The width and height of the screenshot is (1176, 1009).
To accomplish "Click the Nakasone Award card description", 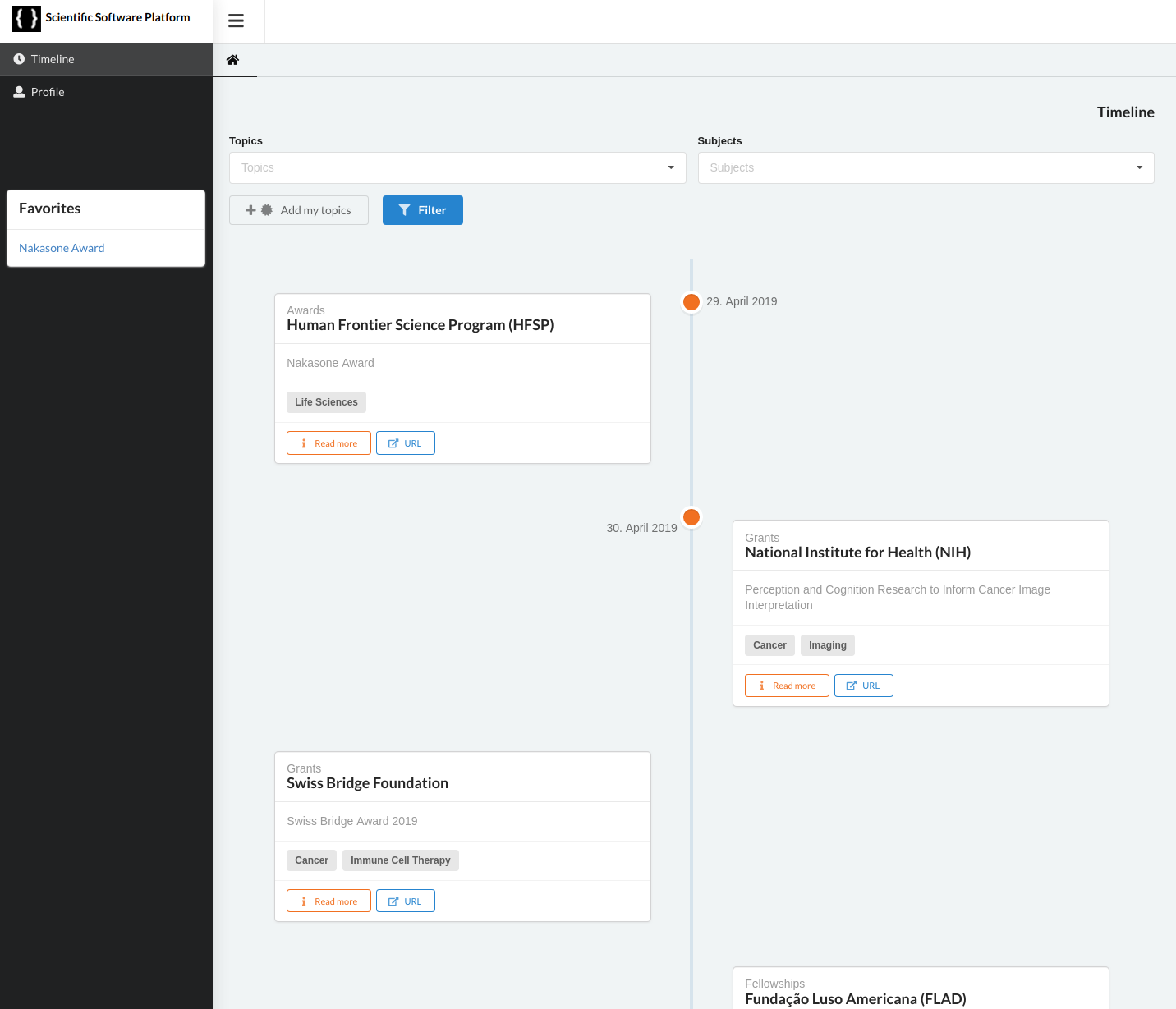I will (x=330, y=363).
